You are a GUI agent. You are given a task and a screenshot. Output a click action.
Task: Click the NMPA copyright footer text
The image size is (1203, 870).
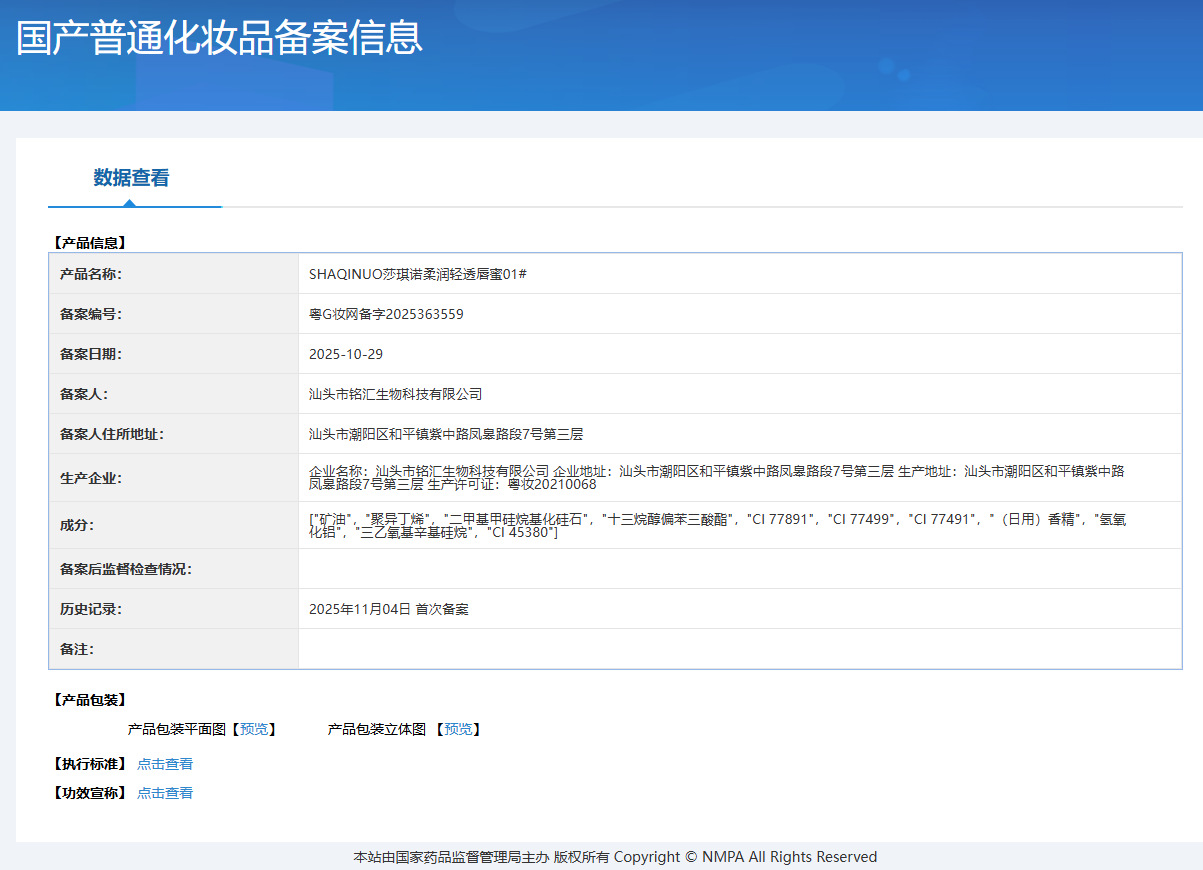pos(615,857)
